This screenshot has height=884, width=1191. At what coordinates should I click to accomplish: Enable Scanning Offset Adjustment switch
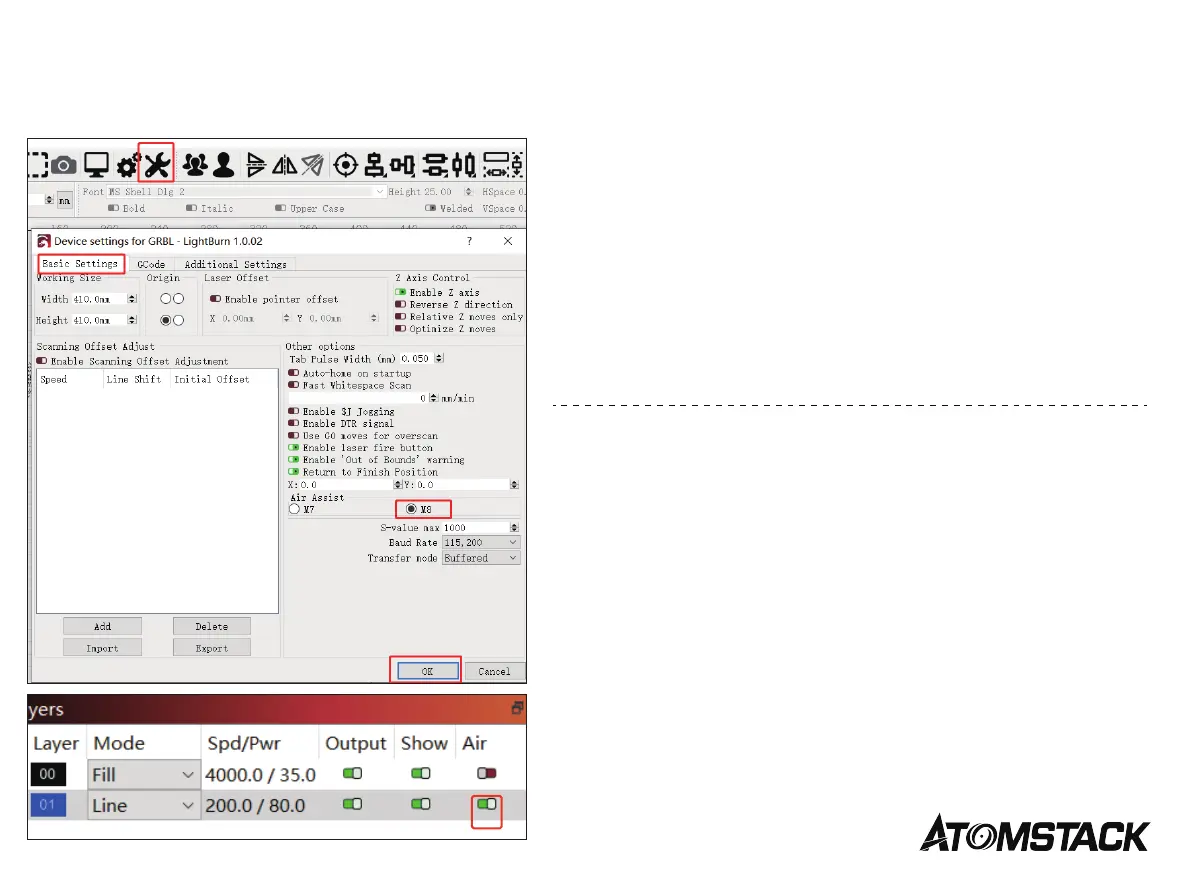(x=42, y=361)
